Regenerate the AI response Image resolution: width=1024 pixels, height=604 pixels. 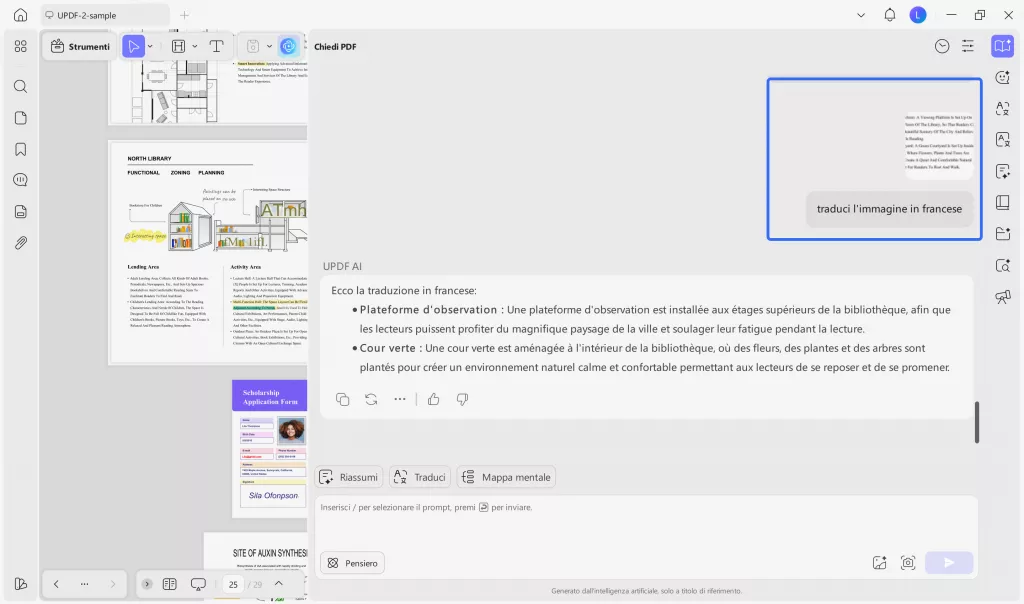371,399
